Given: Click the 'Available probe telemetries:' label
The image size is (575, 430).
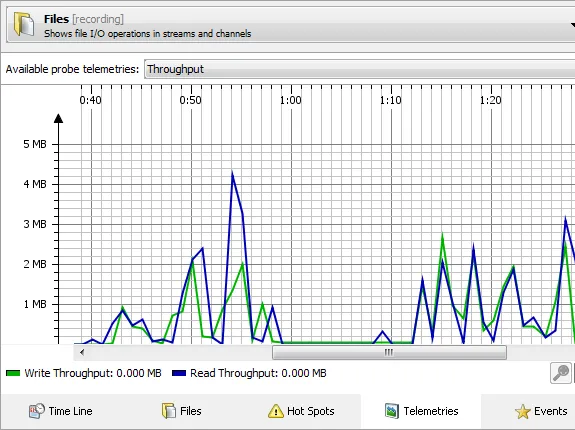Looking at the screenshot, I should (x=72, y=69).
